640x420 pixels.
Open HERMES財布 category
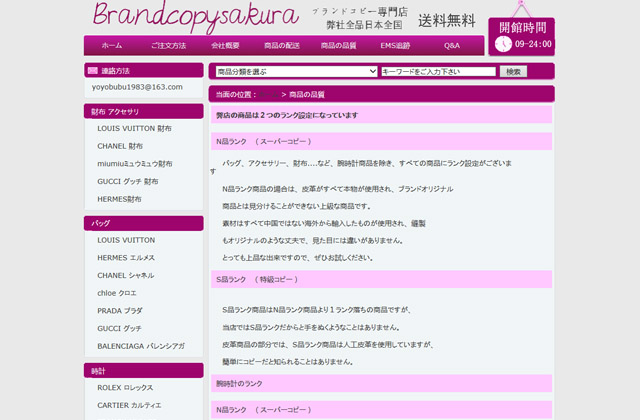[x=119, y=199]
